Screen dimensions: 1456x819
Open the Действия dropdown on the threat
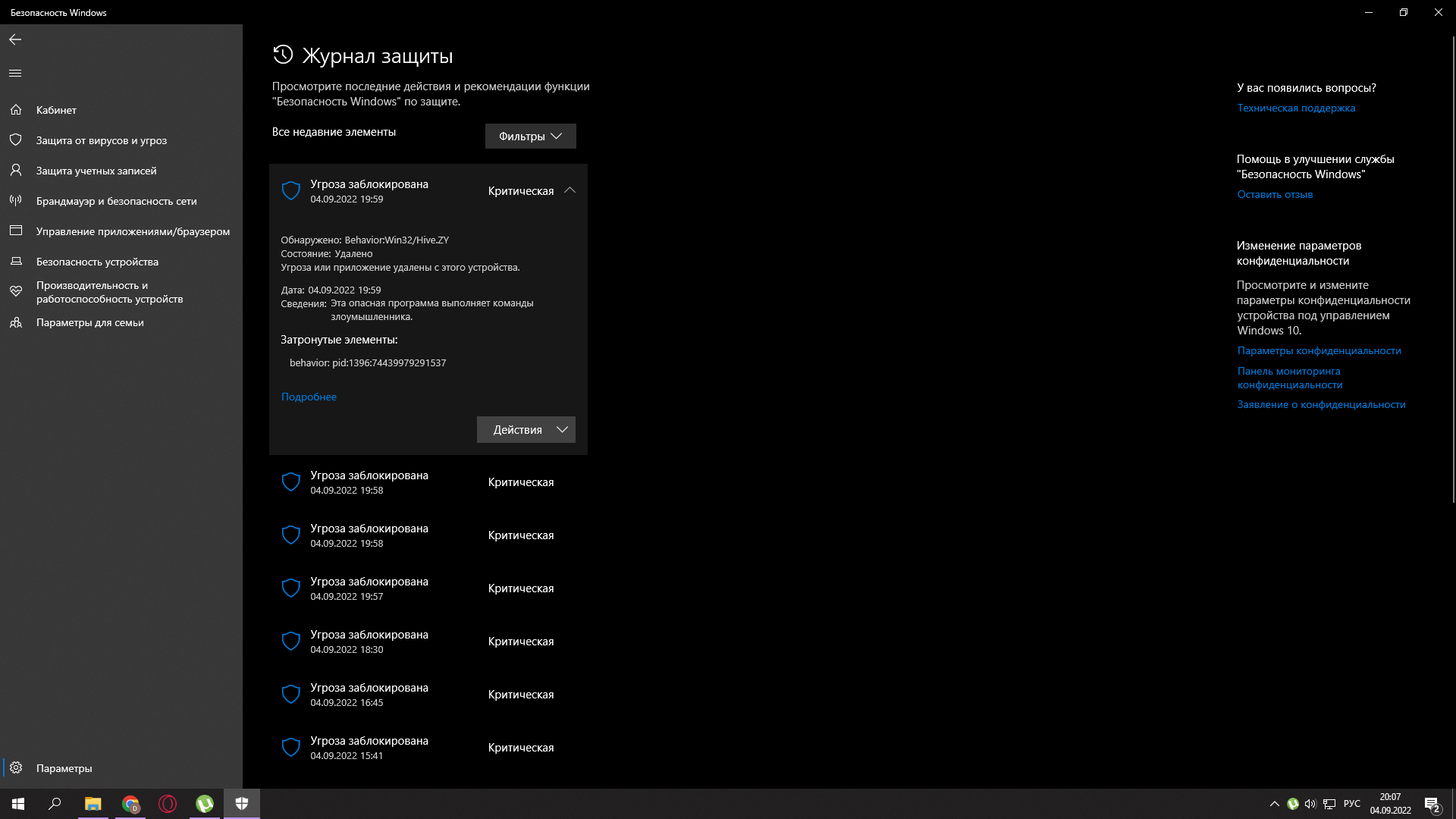[x=526, y=429]
